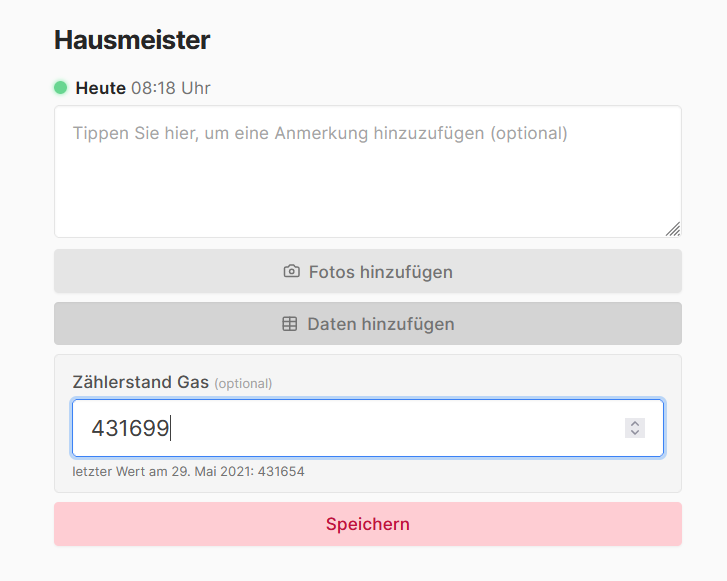Image resolution: width=727 pixels, height=581 pixels.
Task: Click the previous reading value 431654
Action: click(x=281, y=471)
